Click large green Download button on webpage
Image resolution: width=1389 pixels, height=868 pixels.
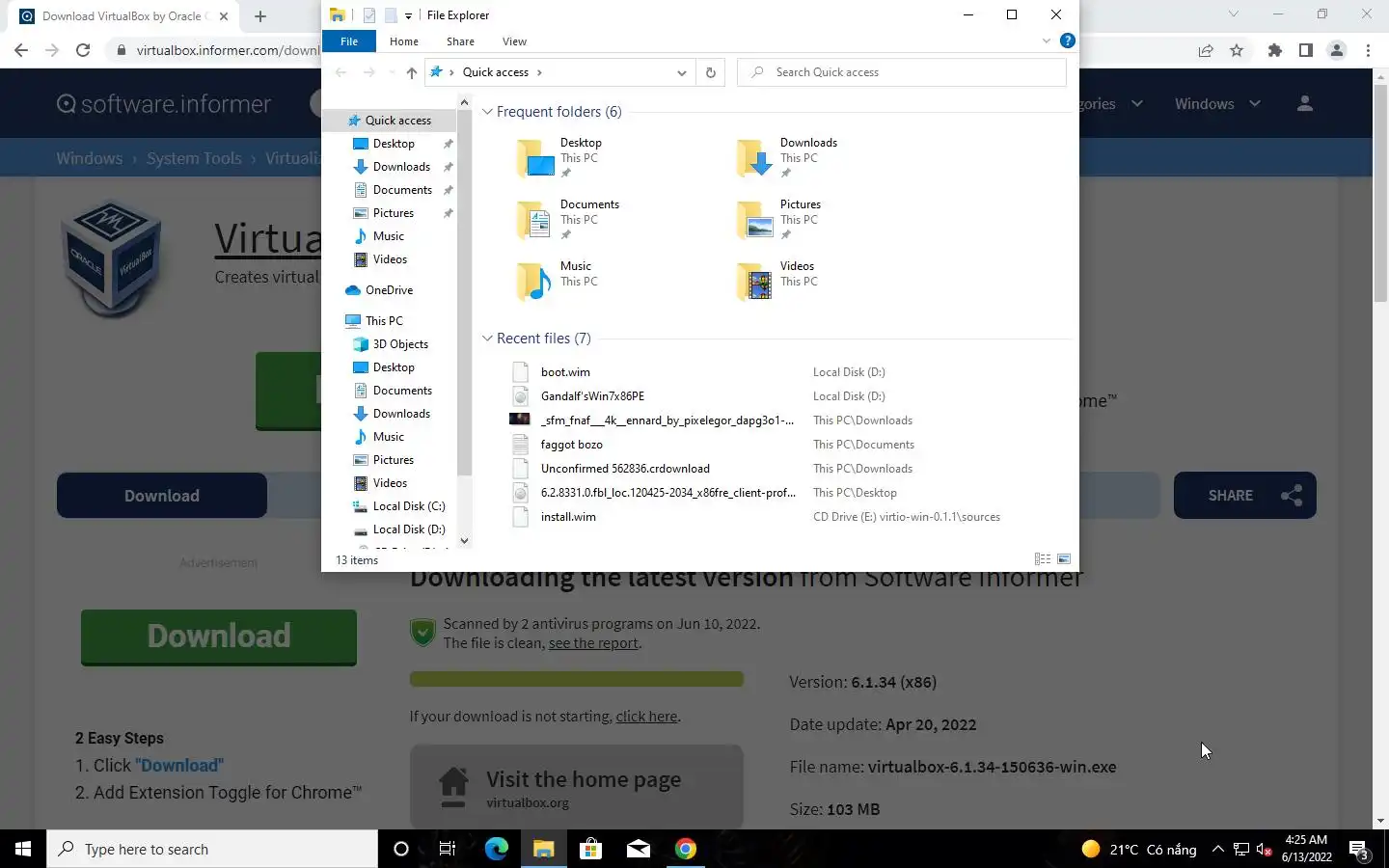click(x=219, y=637)
